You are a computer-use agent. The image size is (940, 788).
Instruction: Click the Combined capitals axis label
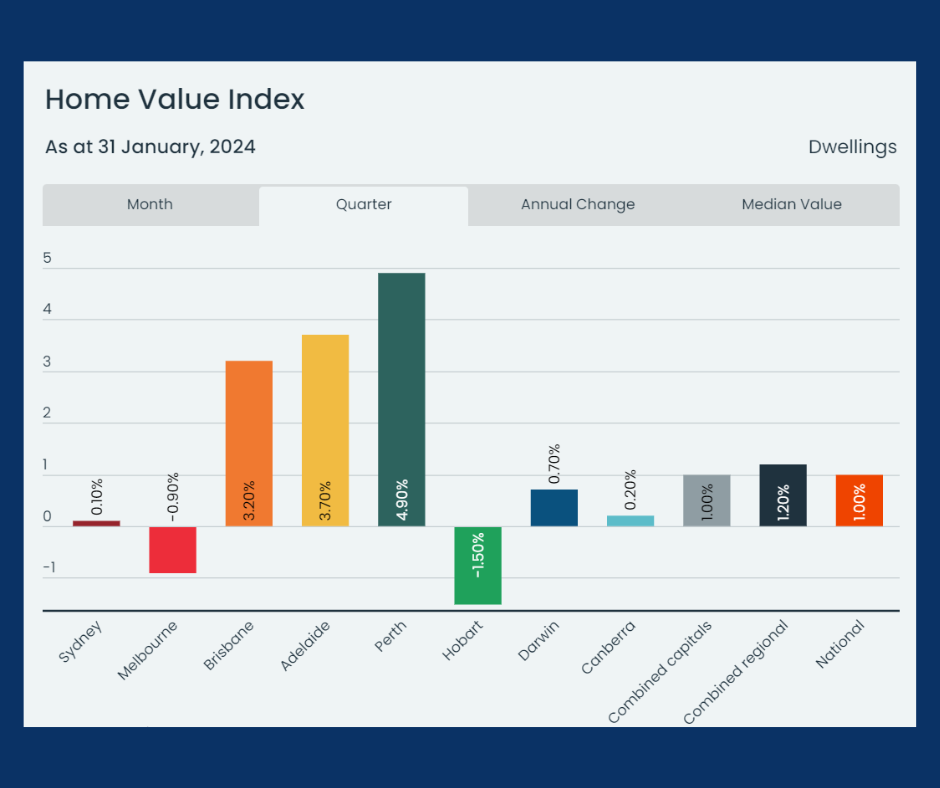point(659,672)
